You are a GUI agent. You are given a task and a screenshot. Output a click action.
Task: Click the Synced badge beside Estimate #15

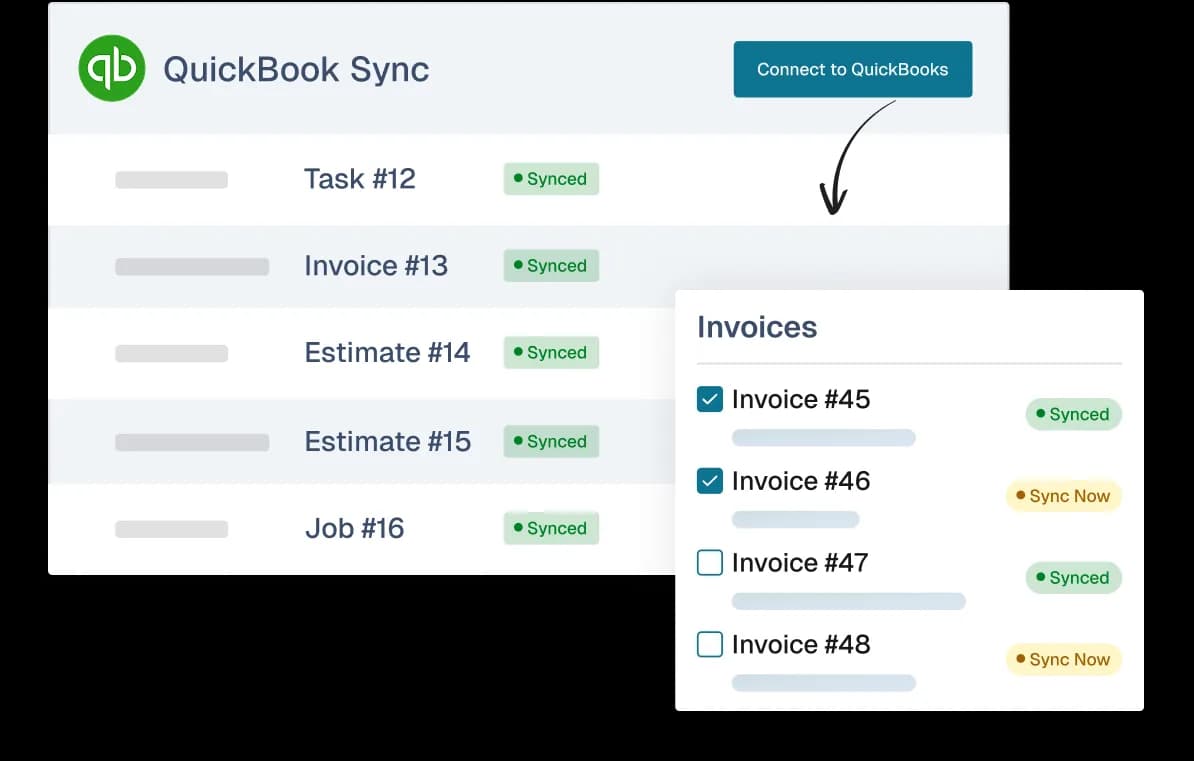(x=551, y=441)
